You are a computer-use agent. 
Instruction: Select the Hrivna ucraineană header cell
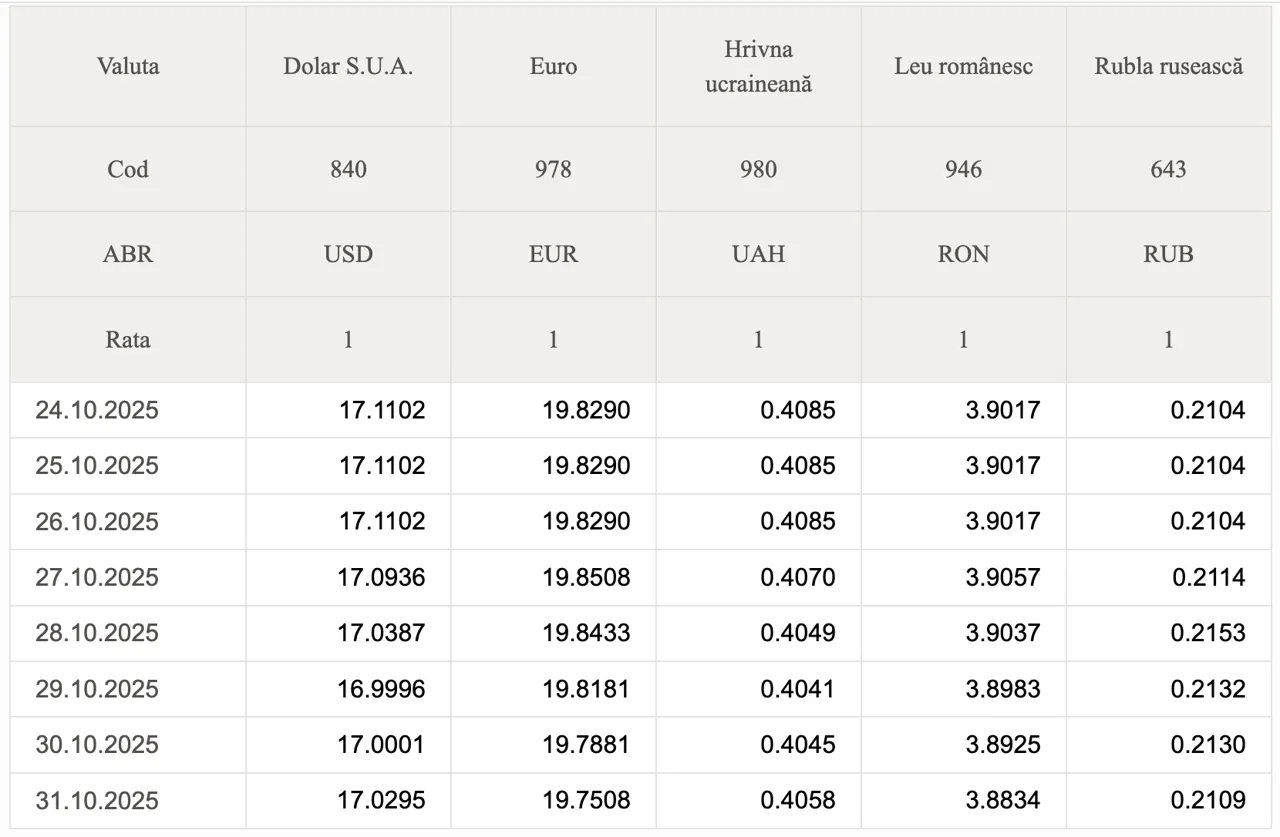[758, 67]
